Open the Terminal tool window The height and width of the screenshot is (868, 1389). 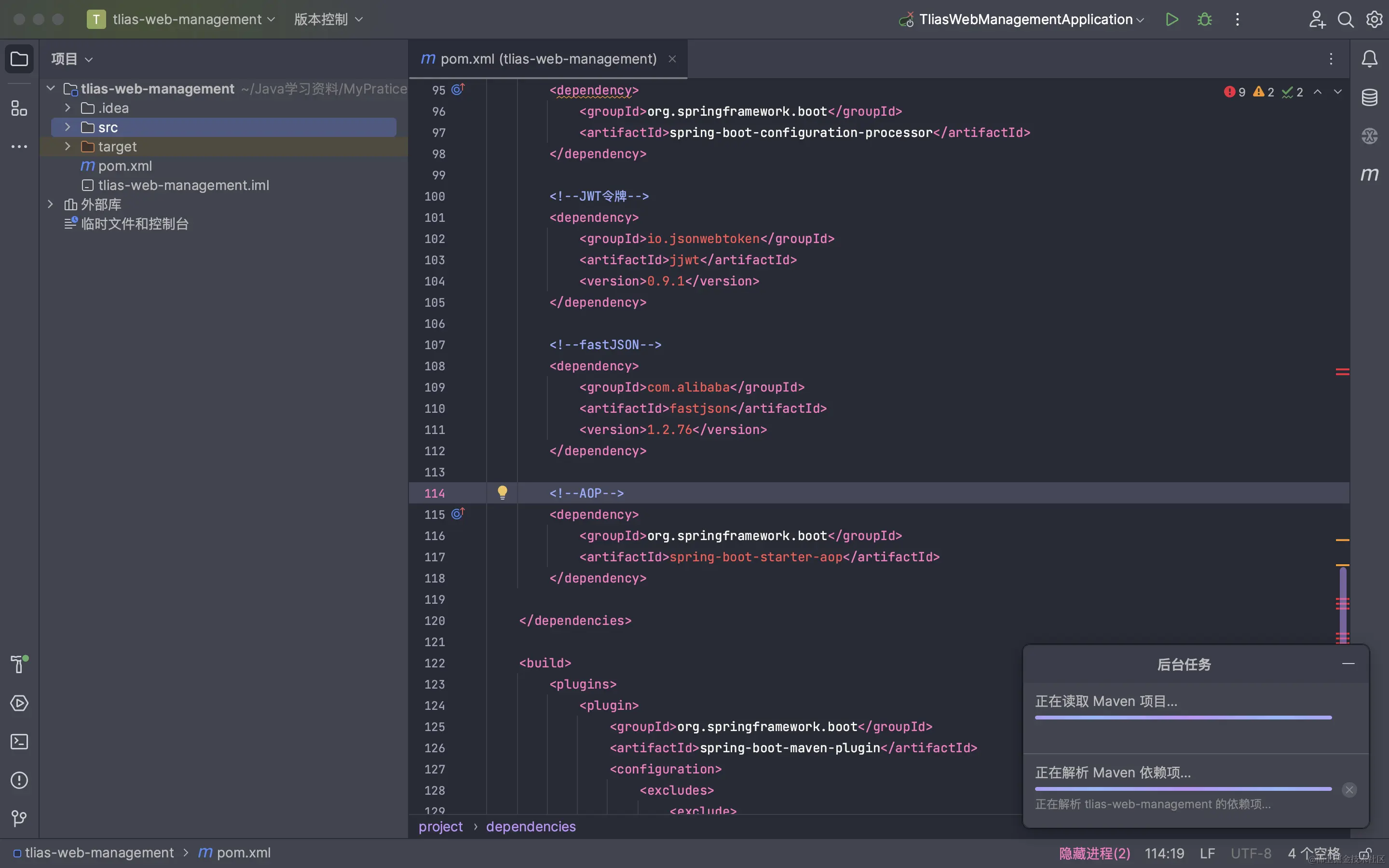click(19, 742)
